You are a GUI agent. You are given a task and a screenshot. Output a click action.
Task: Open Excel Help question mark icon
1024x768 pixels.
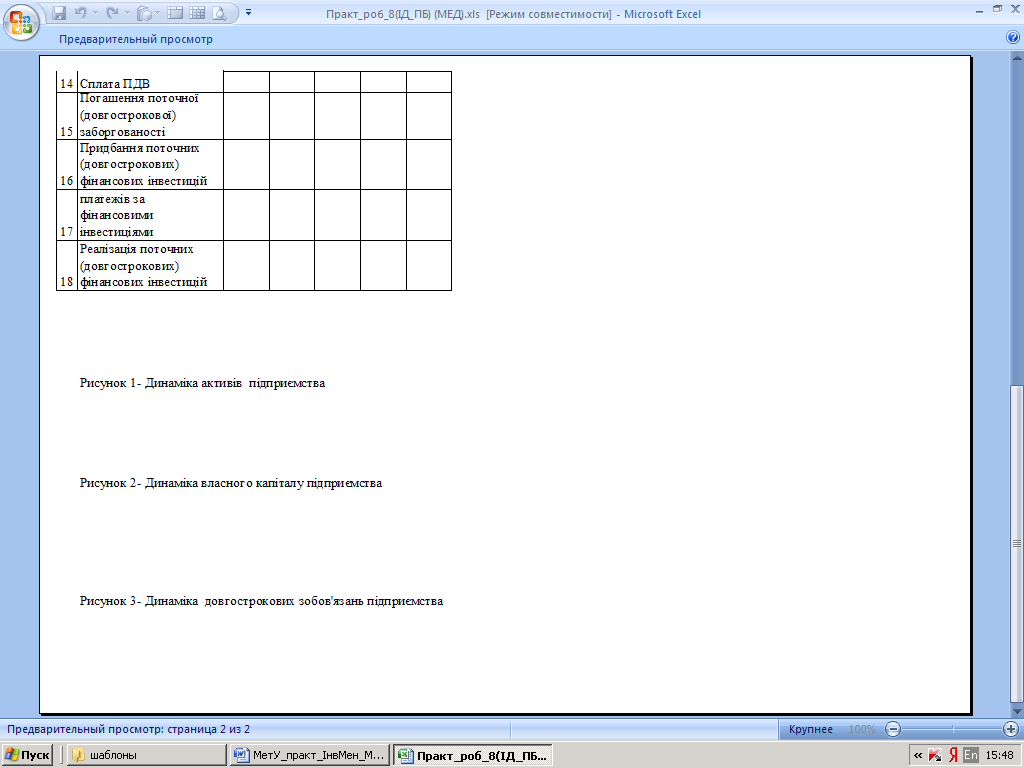click(1013, 38)
